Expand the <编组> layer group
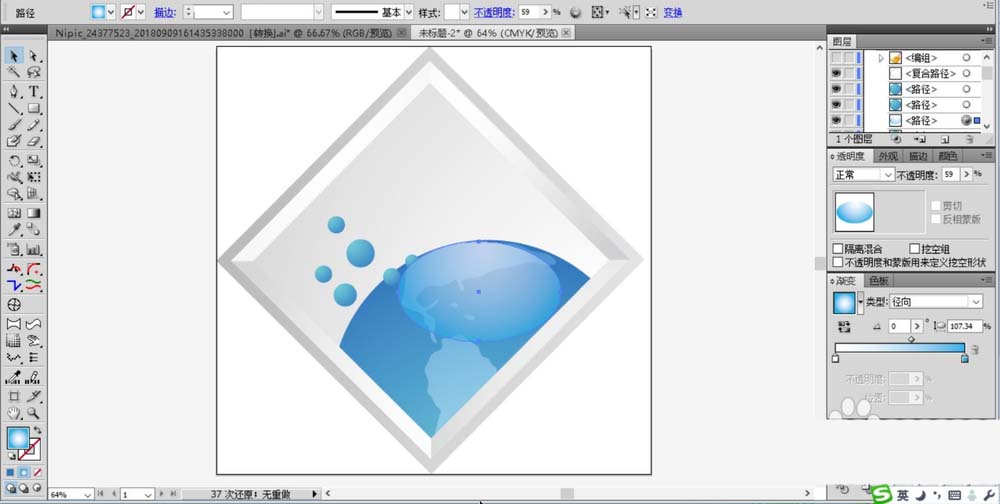This screenshot has width=1000, height=504. [x=881, y=57]
